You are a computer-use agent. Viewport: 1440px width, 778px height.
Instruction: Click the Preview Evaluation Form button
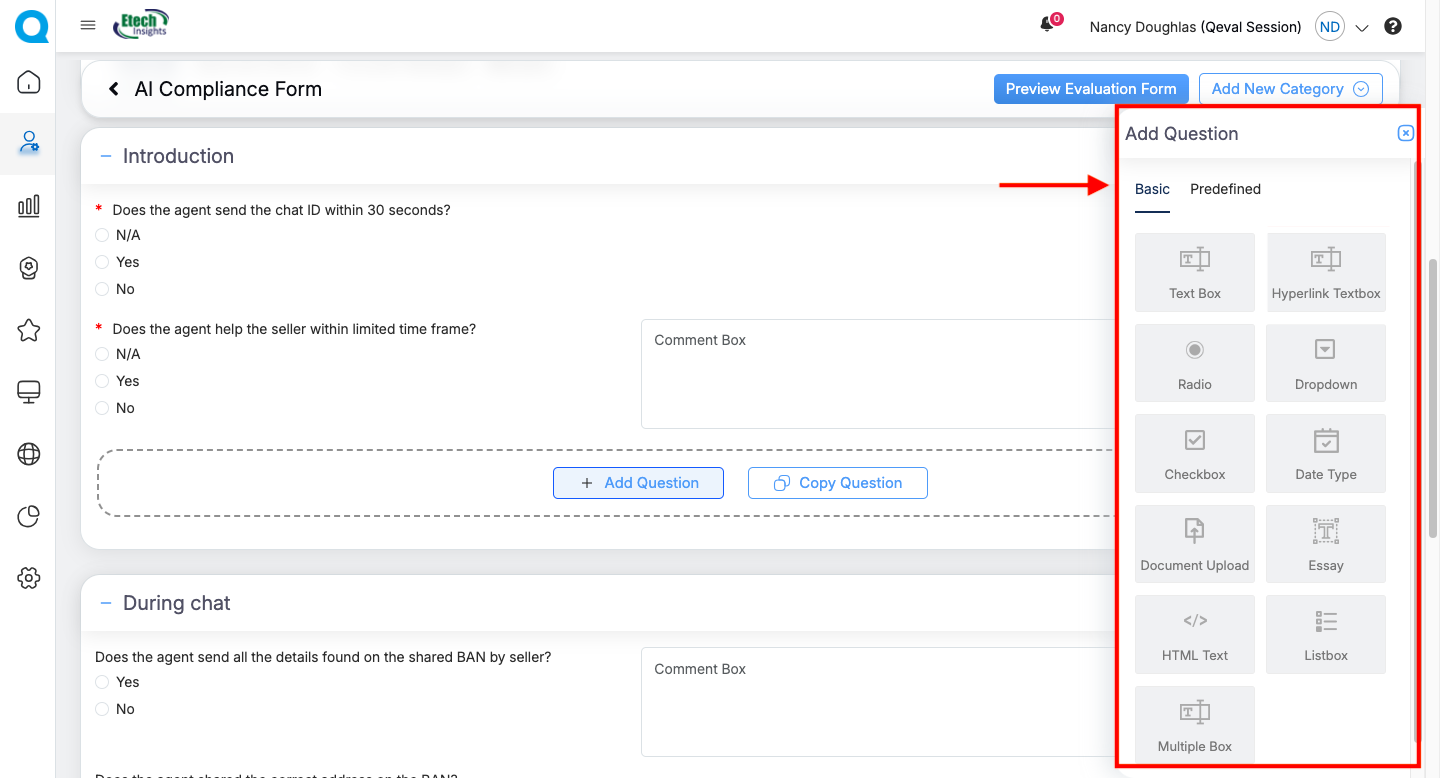click(1090, 89)
